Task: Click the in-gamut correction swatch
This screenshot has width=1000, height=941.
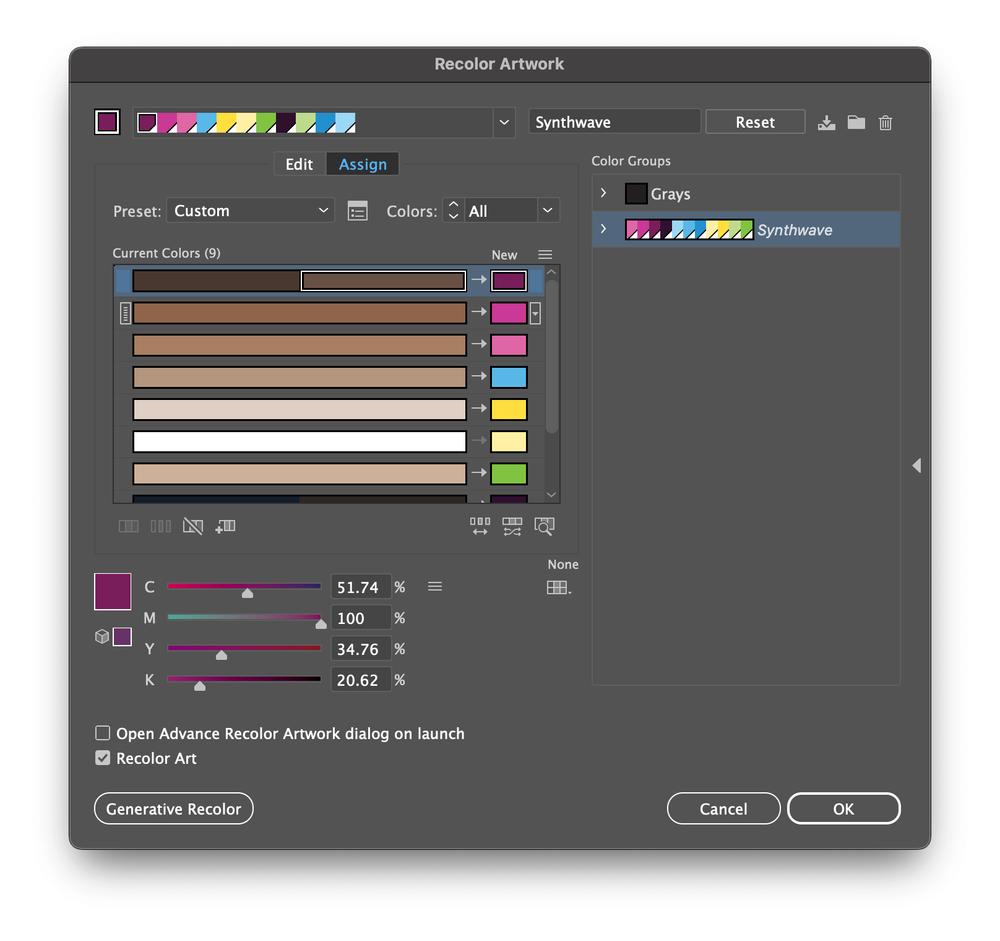Action: [x=122, y=637]
